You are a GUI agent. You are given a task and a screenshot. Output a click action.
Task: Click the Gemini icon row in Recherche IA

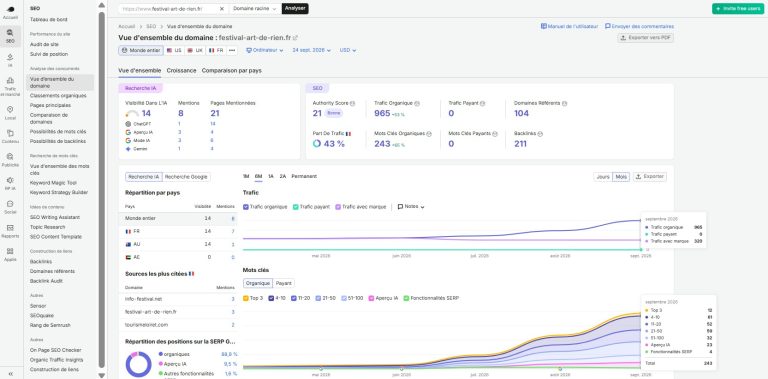128,148
